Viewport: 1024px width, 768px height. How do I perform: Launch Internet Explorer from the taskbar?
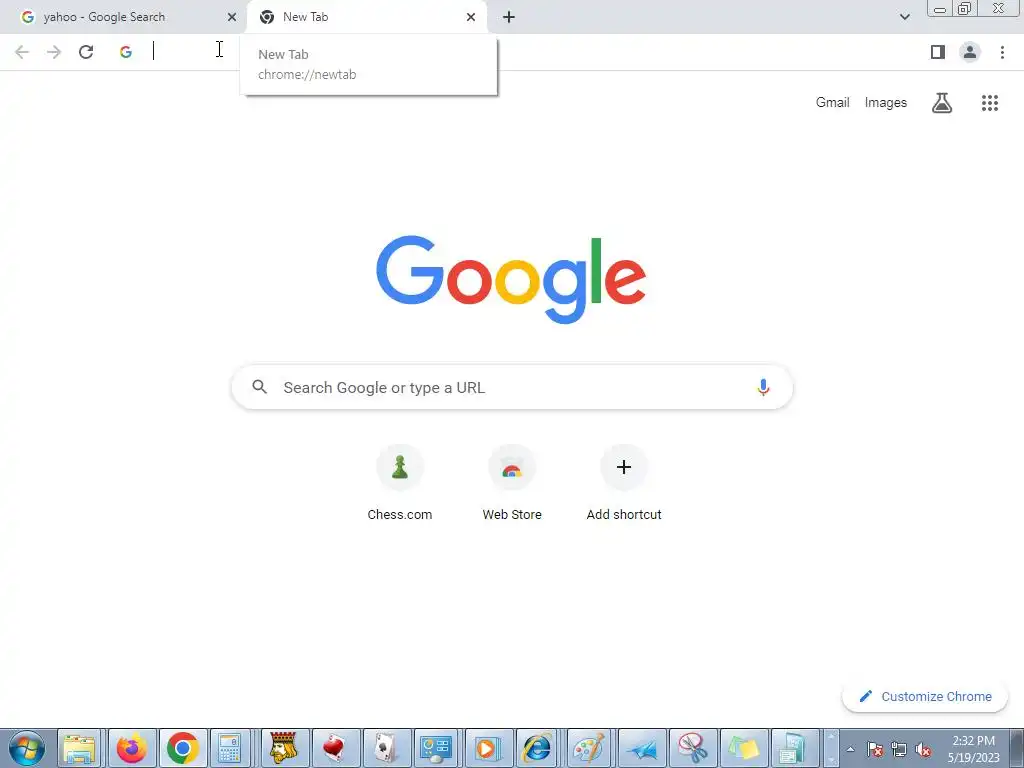coord(538,748)
